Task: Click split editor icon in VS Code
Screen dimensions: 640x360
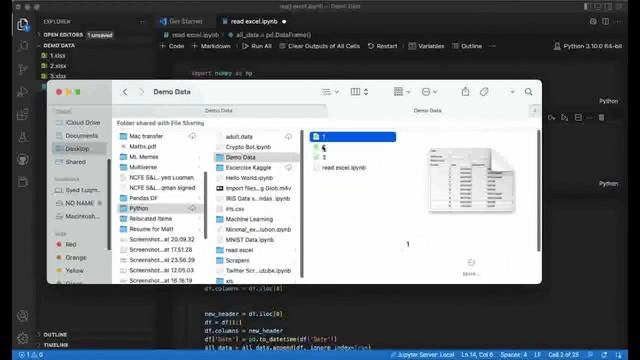Action: pos(605,21)
